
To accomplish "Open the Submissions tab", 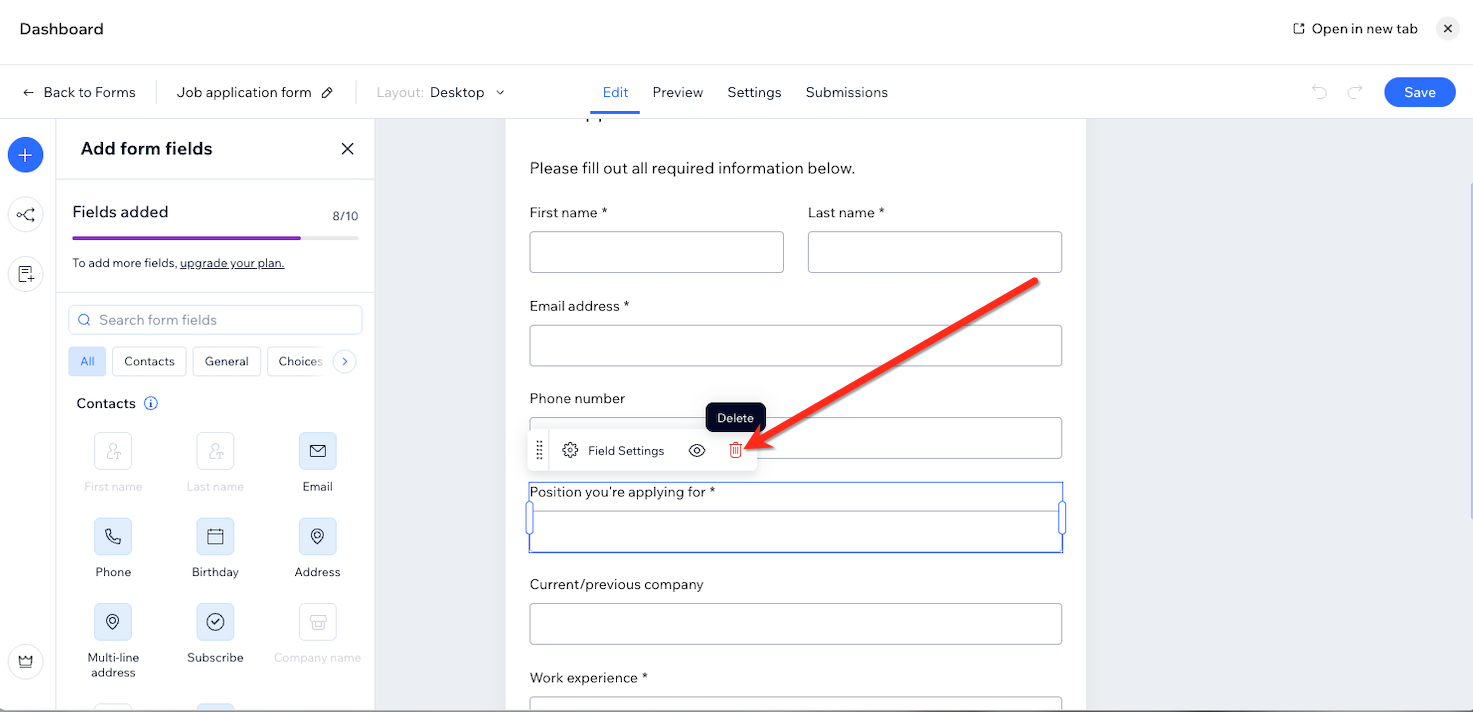I will (846, 93).
